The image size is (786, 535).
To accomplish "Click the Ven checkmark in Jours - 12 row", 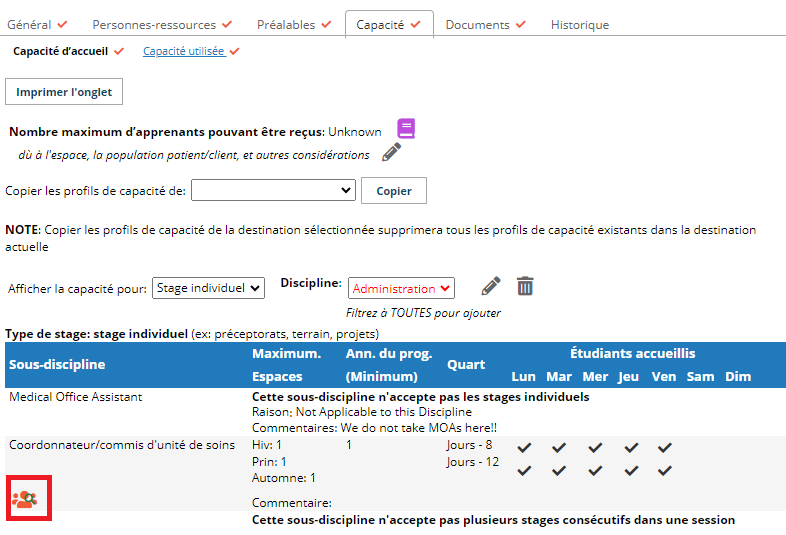I will point(664,470).
